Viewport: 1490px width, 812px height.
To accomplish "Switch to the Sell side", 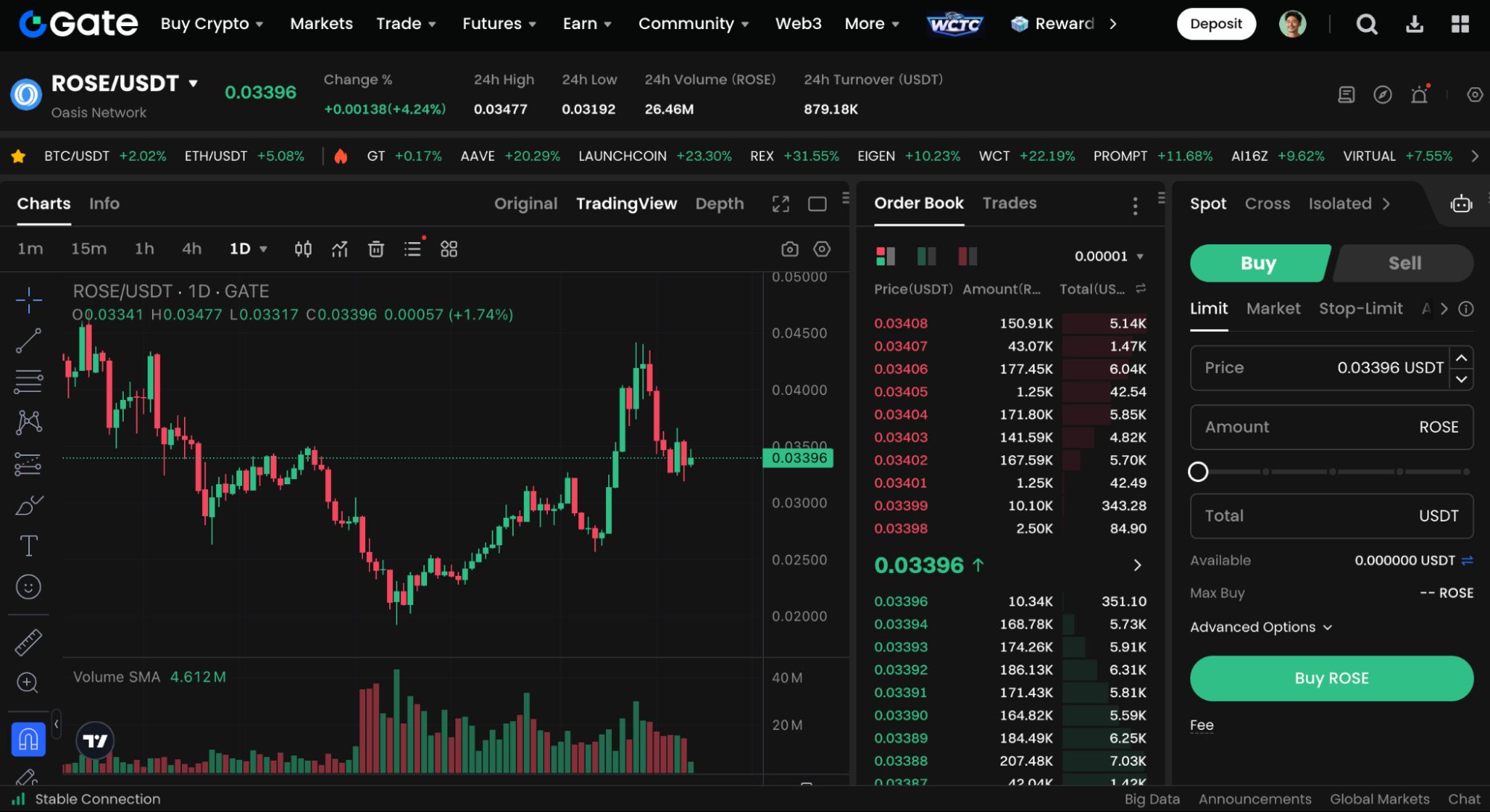I will tap(1404, 263).
